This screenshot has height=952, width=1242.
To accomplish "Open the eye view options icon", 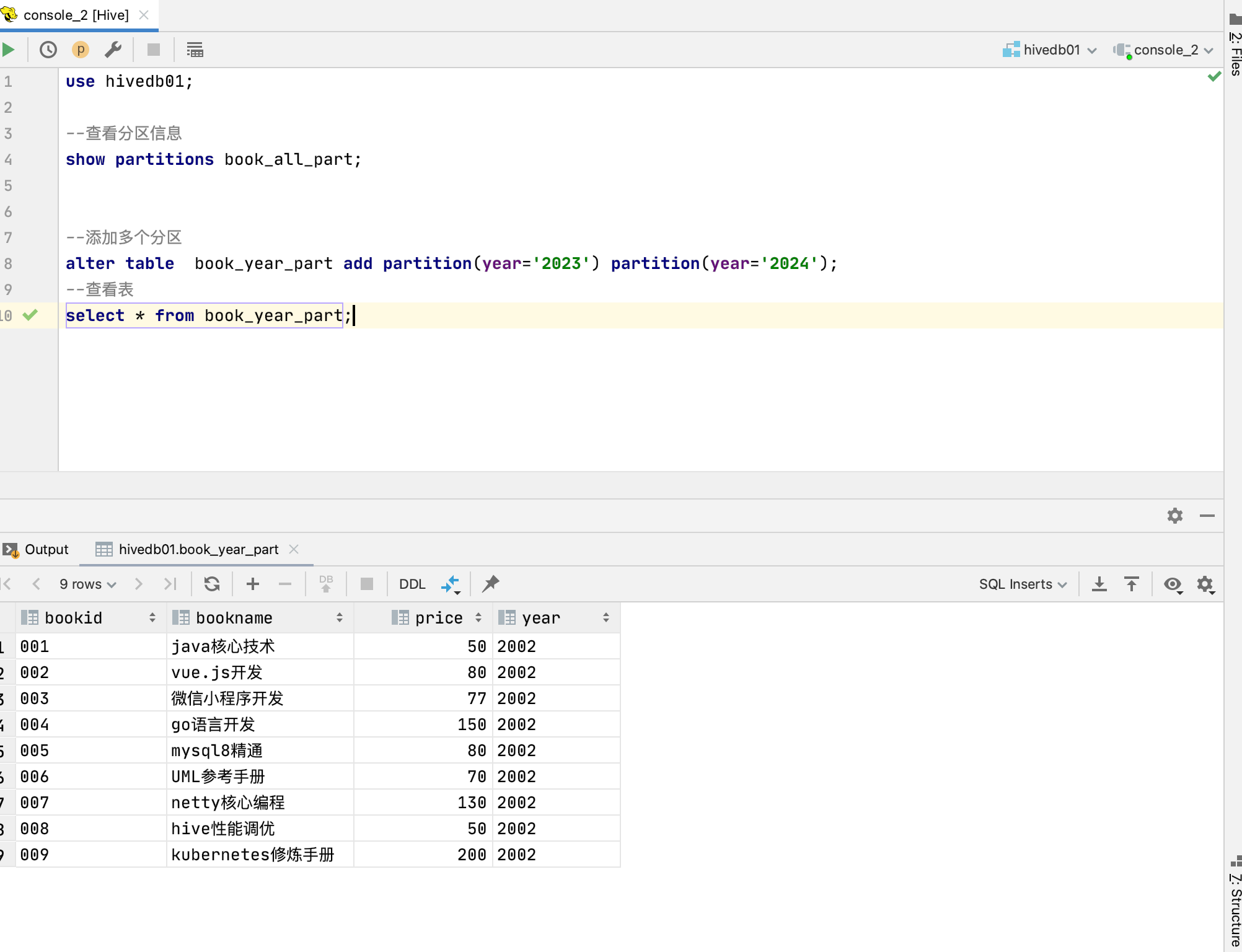I will click(x=1173, y=584).
